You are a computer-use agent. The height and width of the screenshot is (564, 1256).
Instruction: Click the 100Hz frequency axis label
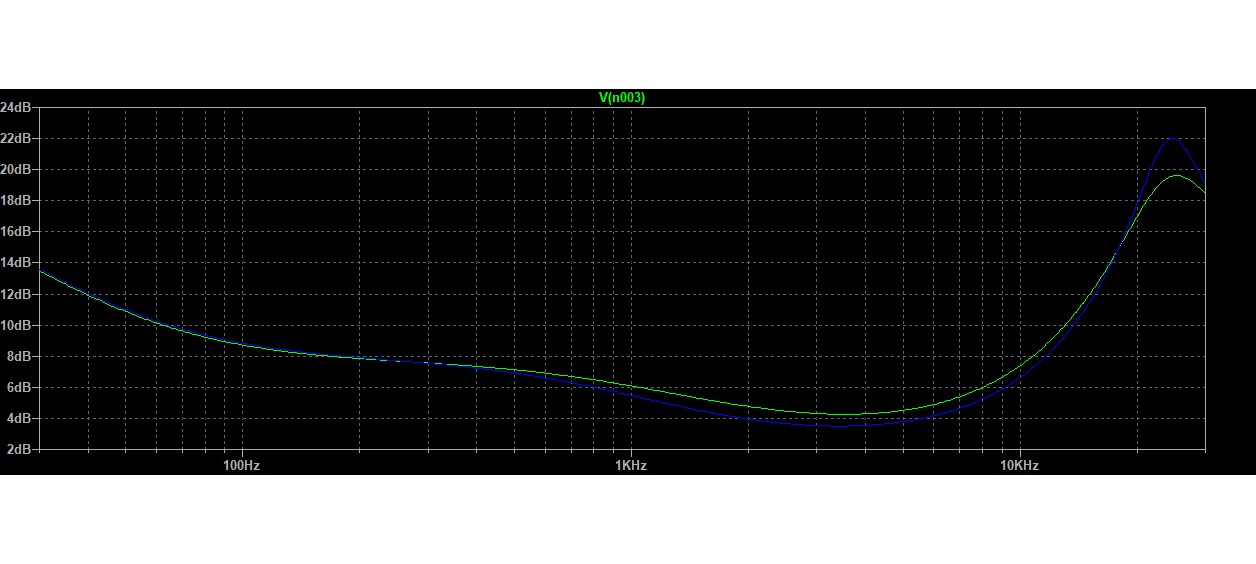pos(241,465)
